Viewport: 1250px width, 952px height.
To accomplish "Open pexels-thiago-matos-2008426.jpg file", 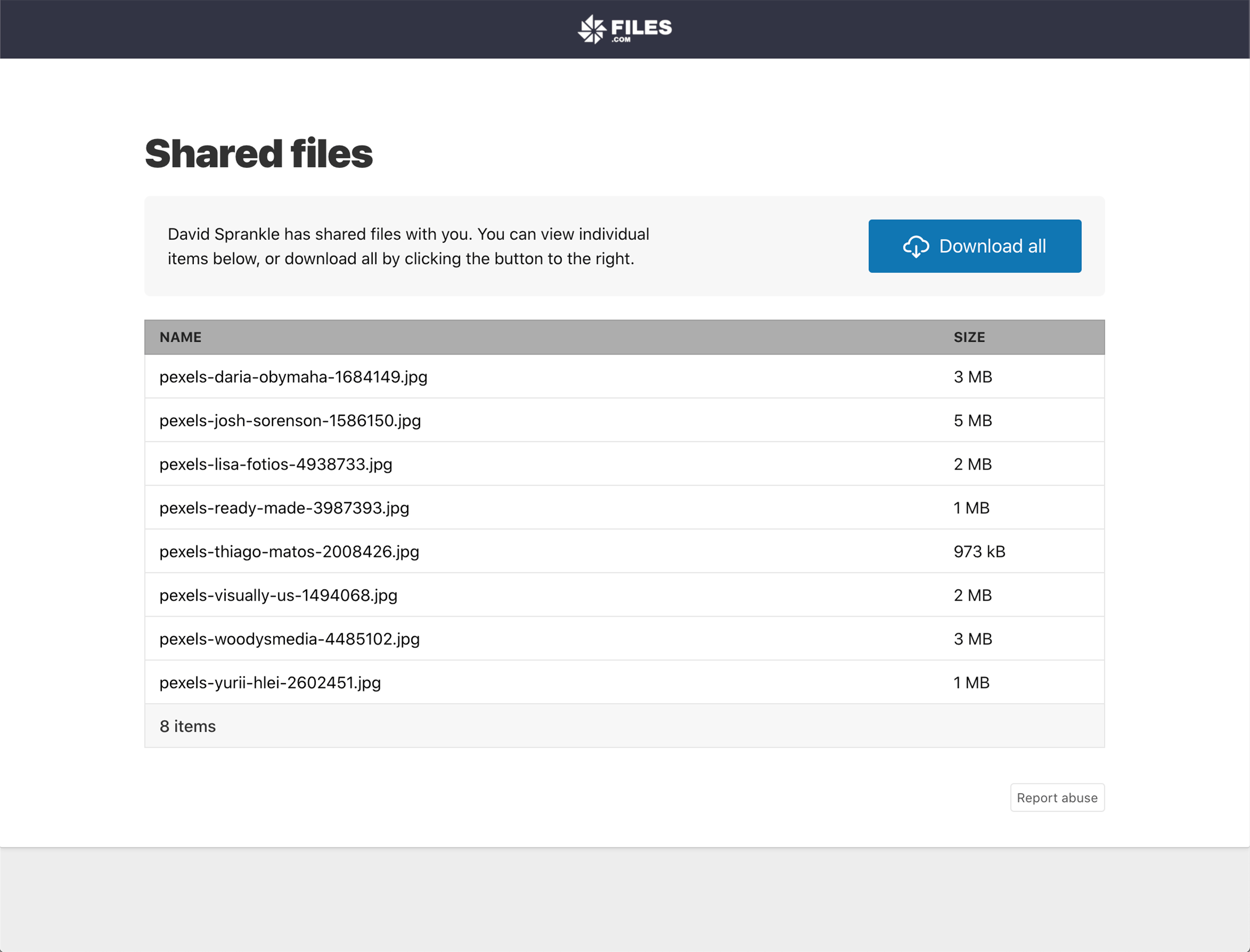I will (289, 552).
